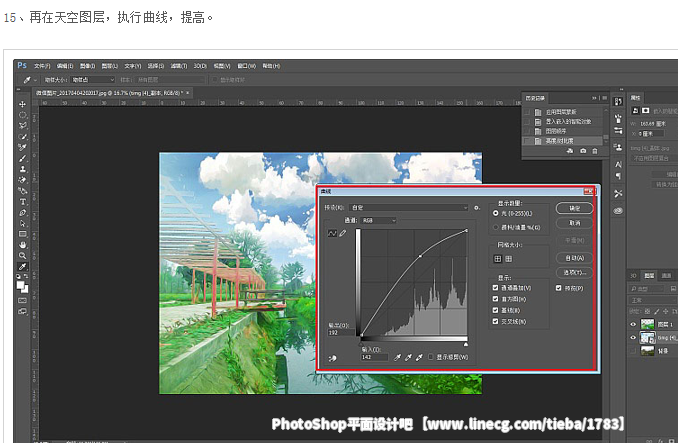Select the Move tool in toolbox
The image size is (680, 443).
point(23,104)
